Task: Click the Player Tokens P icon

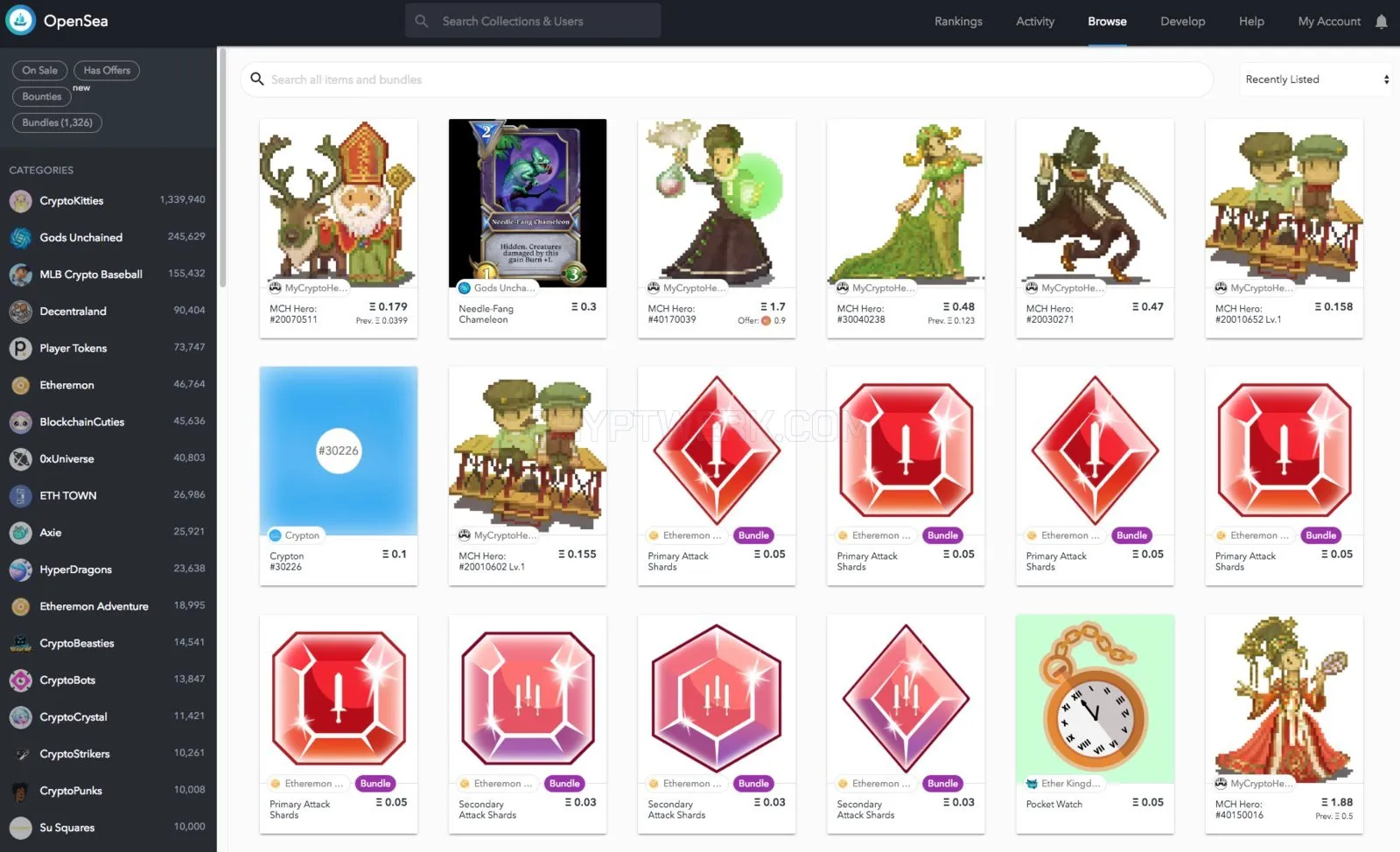Action: (x=21, y=348)
